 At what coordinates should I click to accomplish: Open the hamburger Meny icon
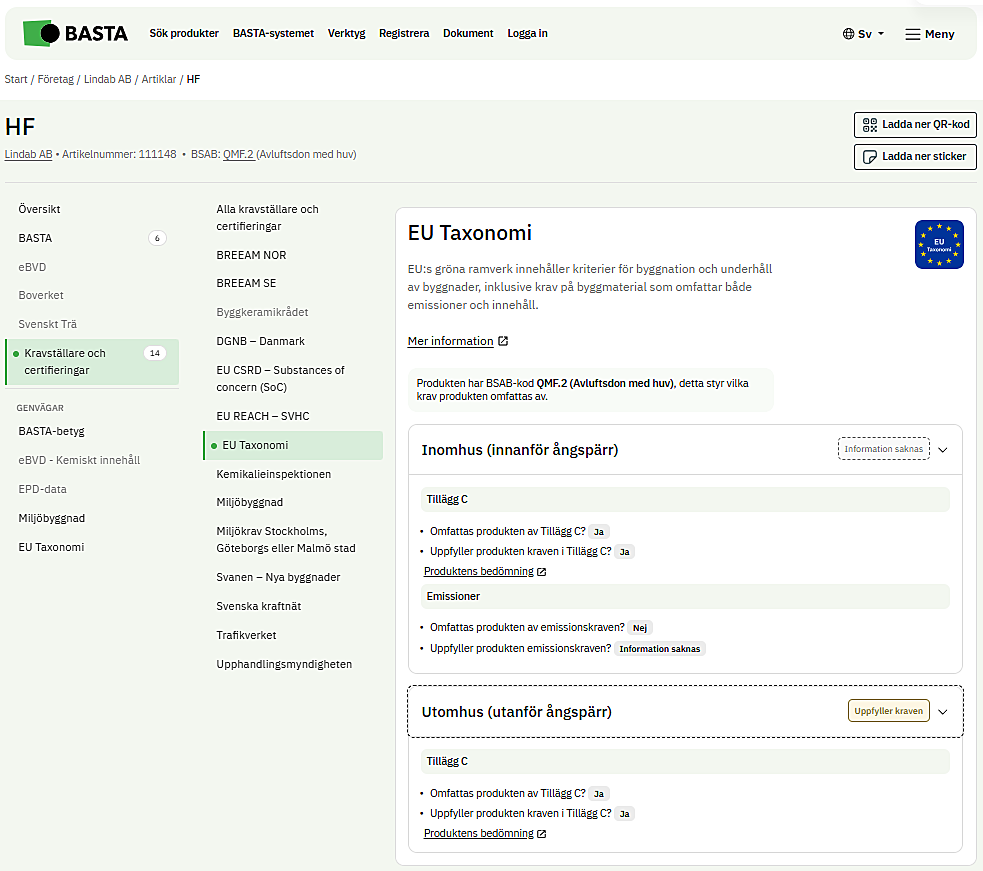pyautogui.click(x=913, y=34)
